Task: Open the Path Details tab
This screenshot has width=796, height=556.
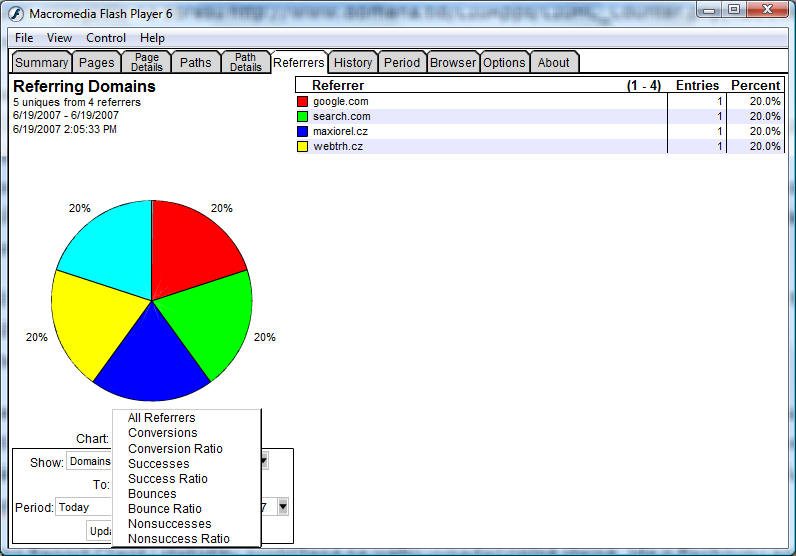Action: pos(246,62)
